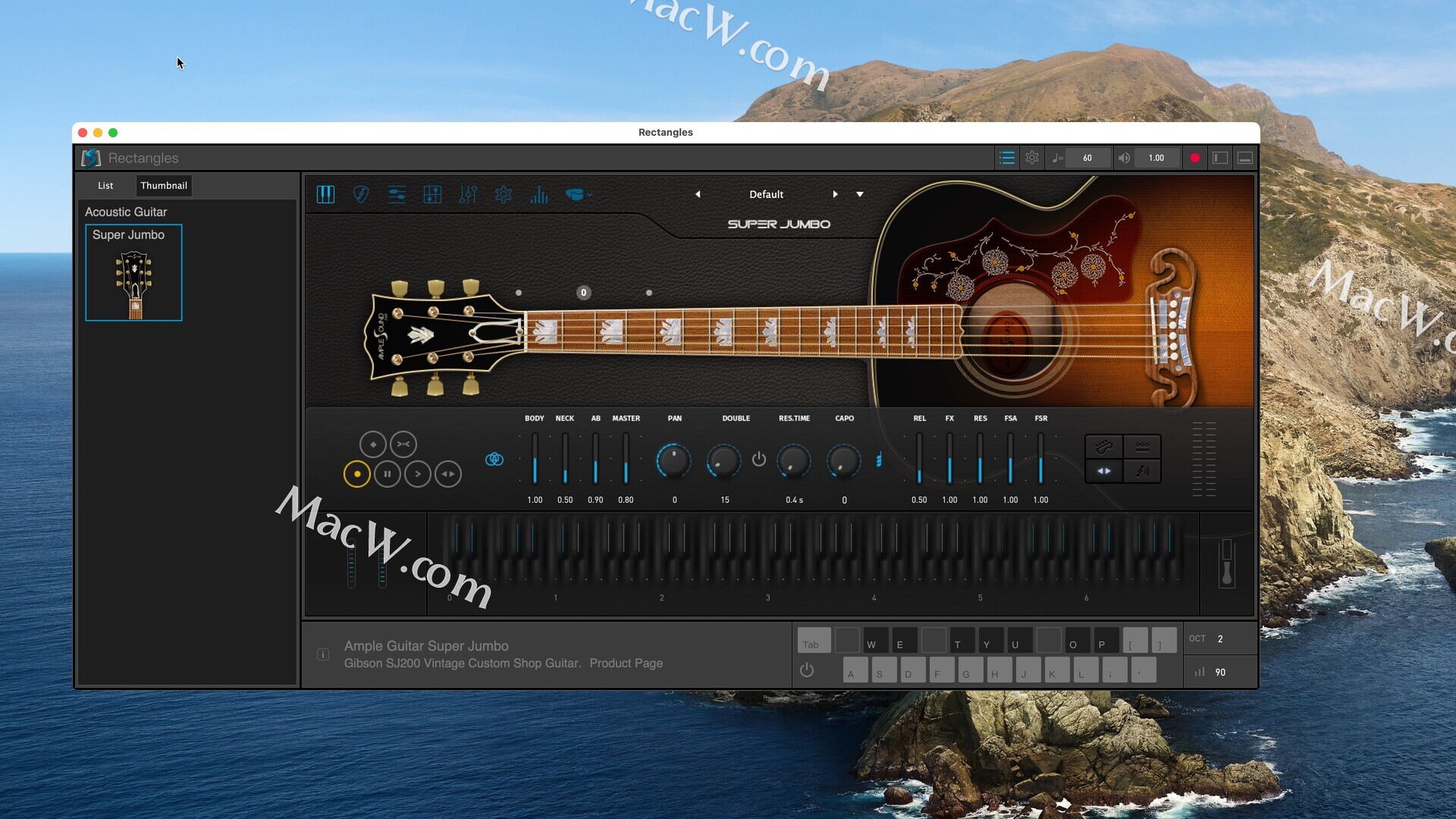Click the blue hand icon beside CAPO
The width and height of the screenshot is (1456, 819).
coord(879,460)
